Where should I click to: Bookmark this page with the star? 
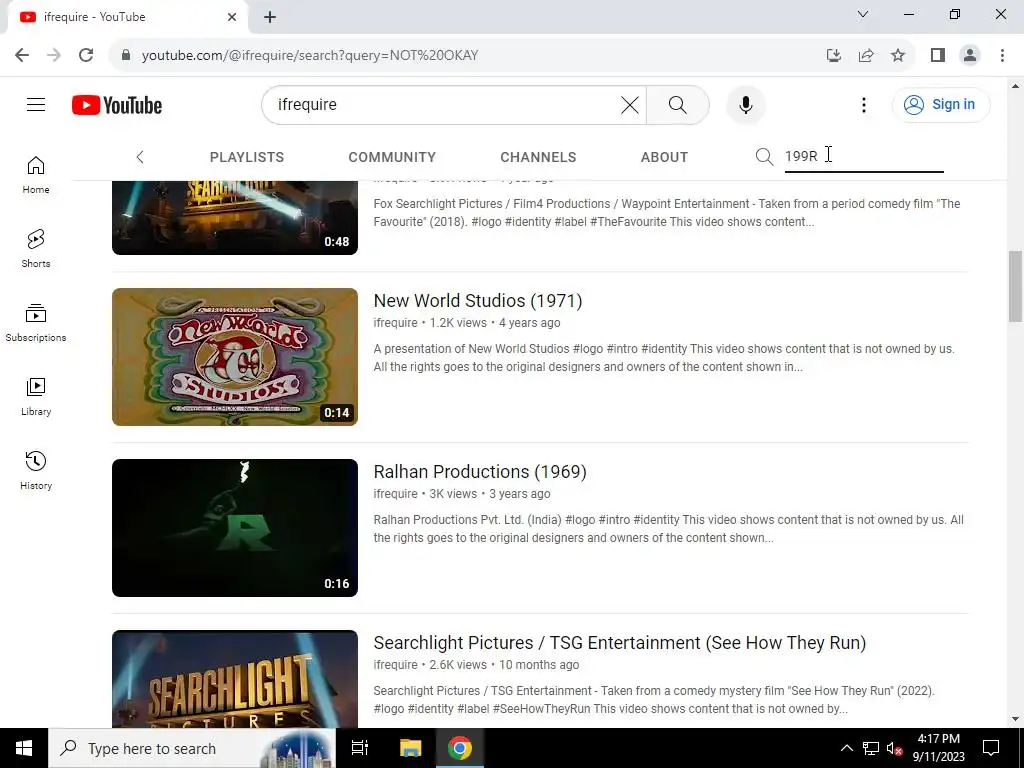pyautogui.click(x=898, y=55)
